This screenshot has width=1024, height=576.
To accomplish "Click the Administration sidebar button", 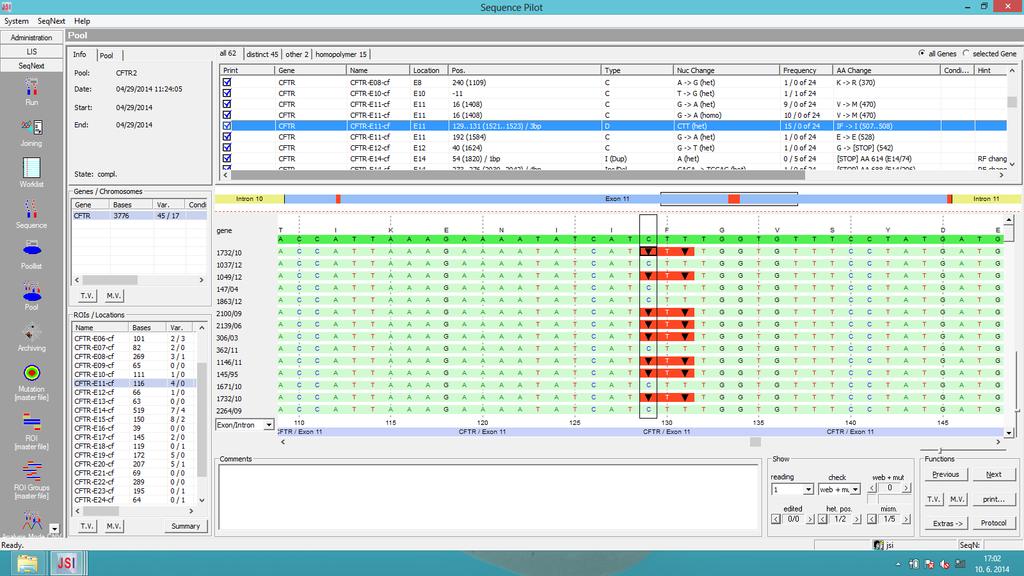I will click(31, 37).
